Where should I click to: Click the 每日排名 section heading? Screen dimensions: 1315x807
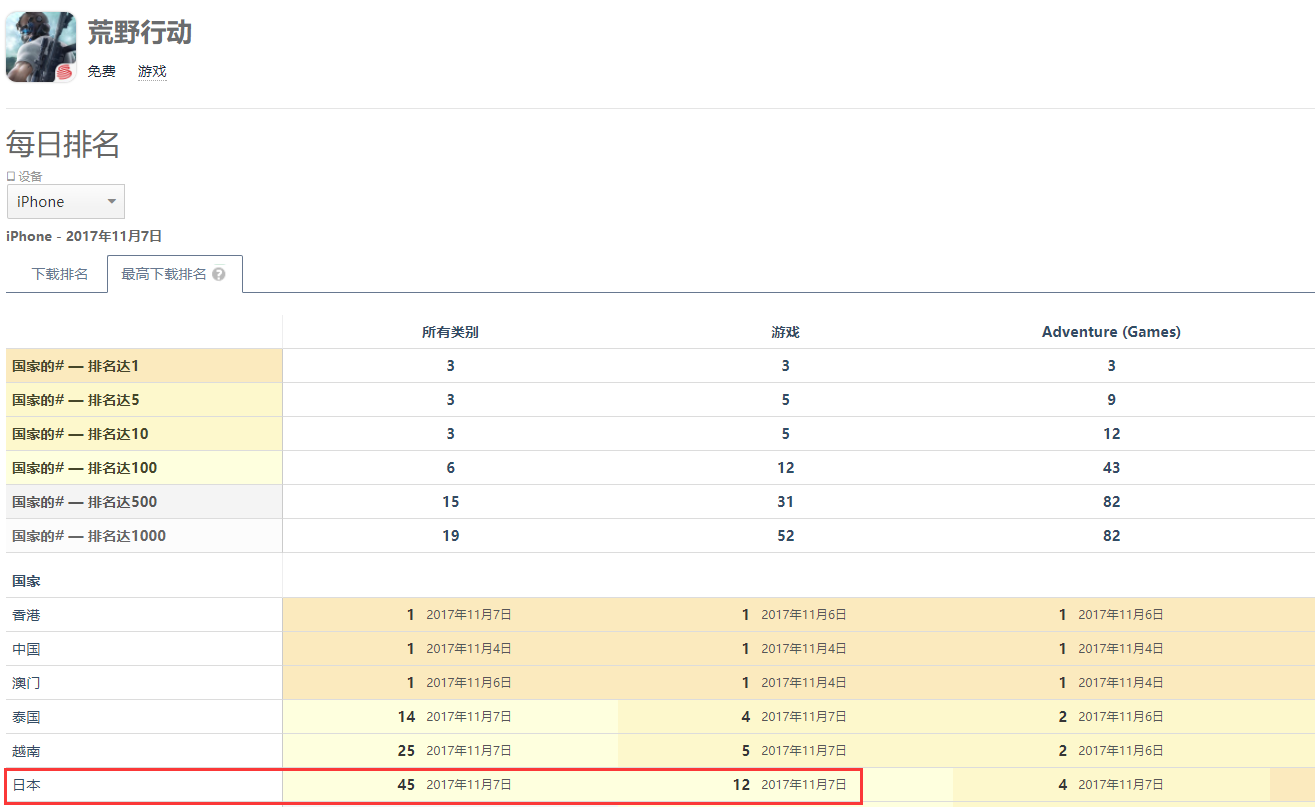click(x=63, y=145)
